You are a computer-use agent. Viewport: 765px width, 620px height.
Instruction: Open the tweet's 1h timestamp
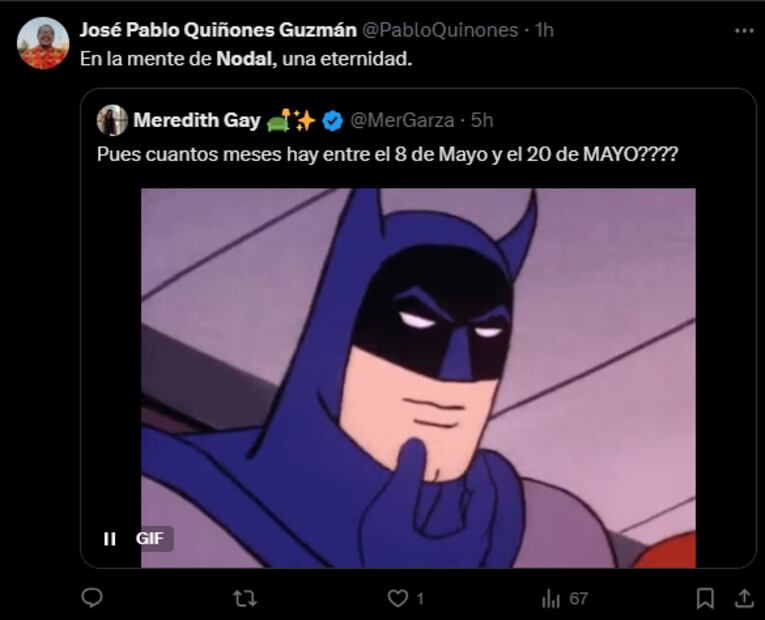pyautogui.click(x=544, y=30)
